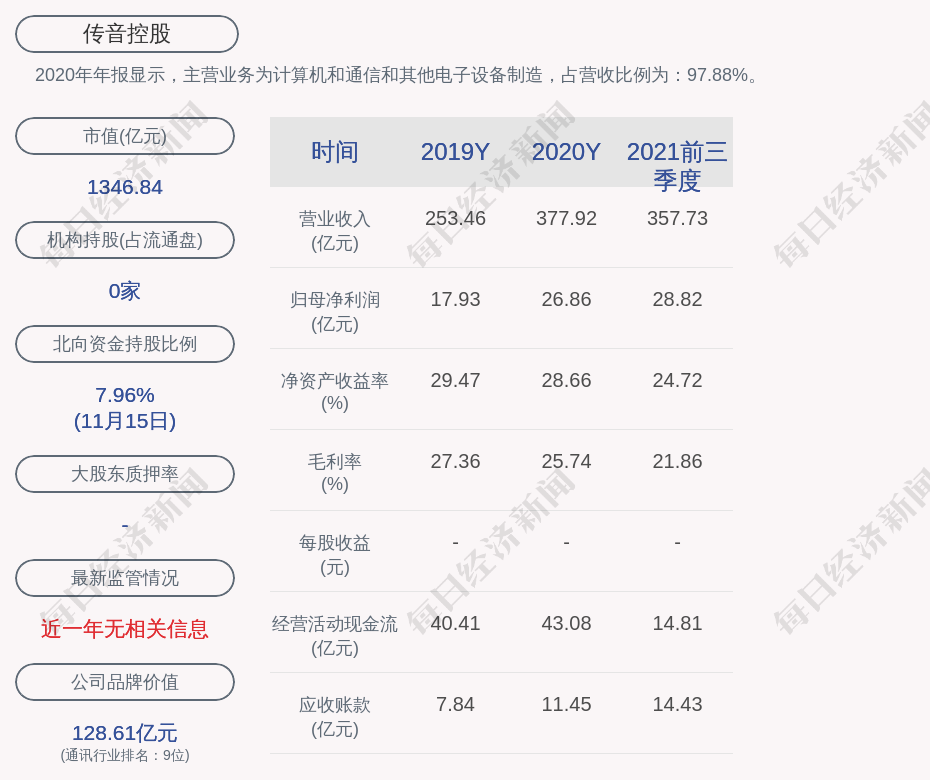Select the 7.96% northbound holding value
The height and width of the screenshot is (780, 930).
[x=125, y=395]
